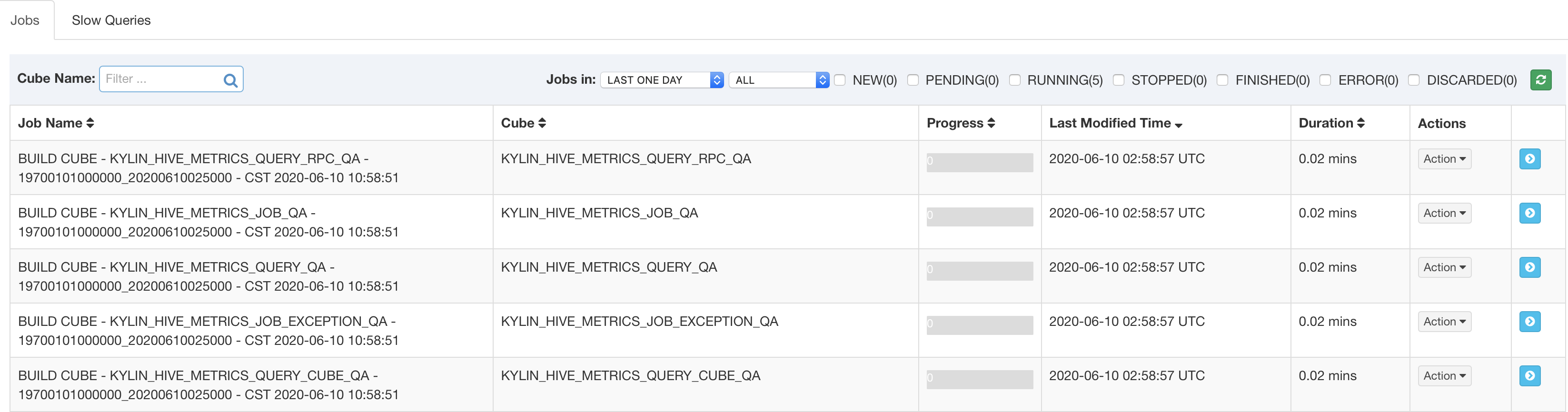Open Action dropdown for QUERY_CUBE_QA job

point(1444,375)
